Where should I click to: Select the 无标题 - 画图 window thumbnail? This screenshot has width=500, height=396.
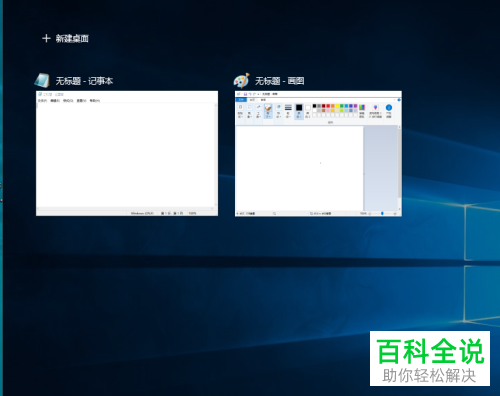[318, 153]
